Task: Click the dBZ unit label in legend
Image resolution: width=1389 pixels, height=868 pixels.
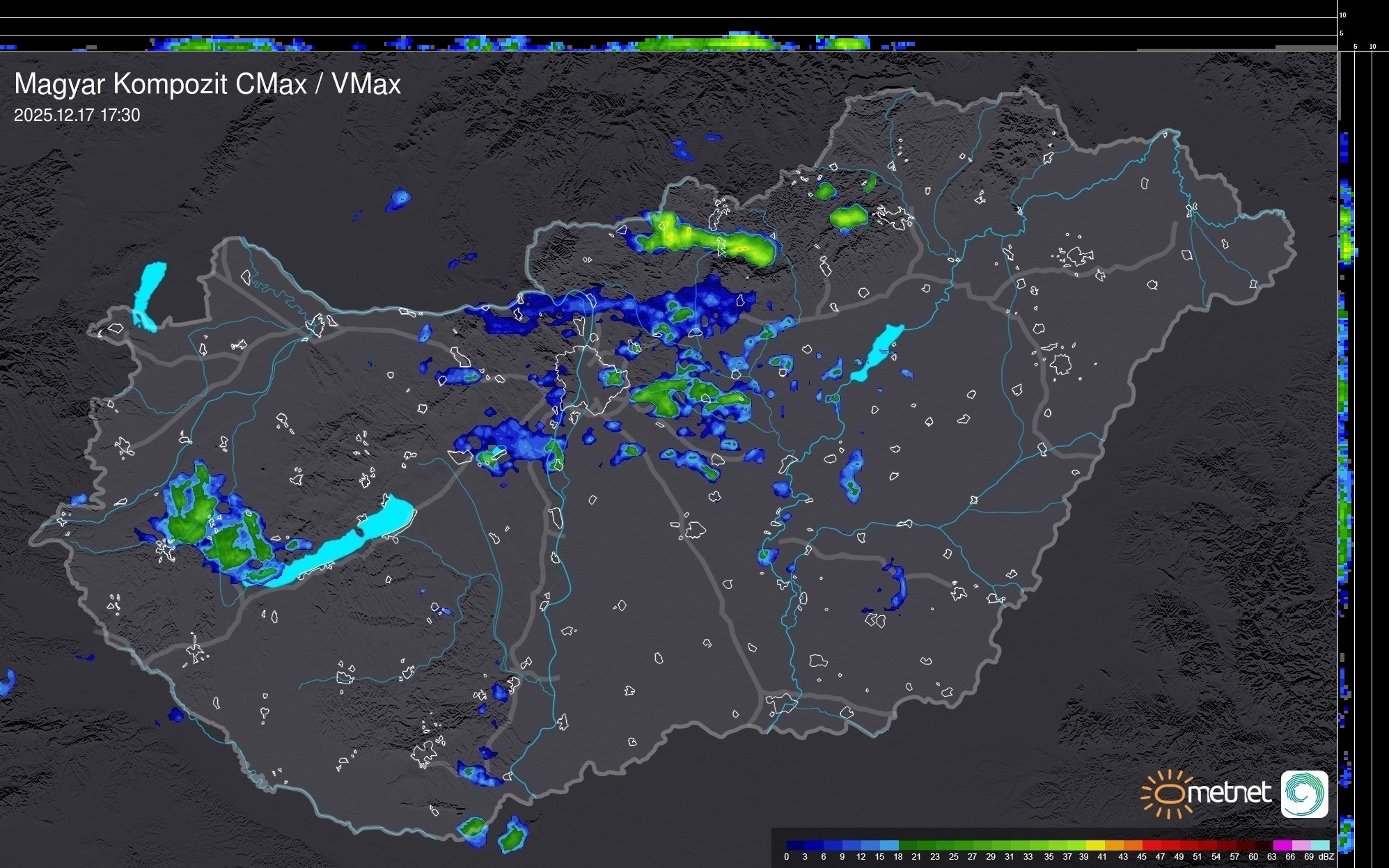Action: 1326,857
